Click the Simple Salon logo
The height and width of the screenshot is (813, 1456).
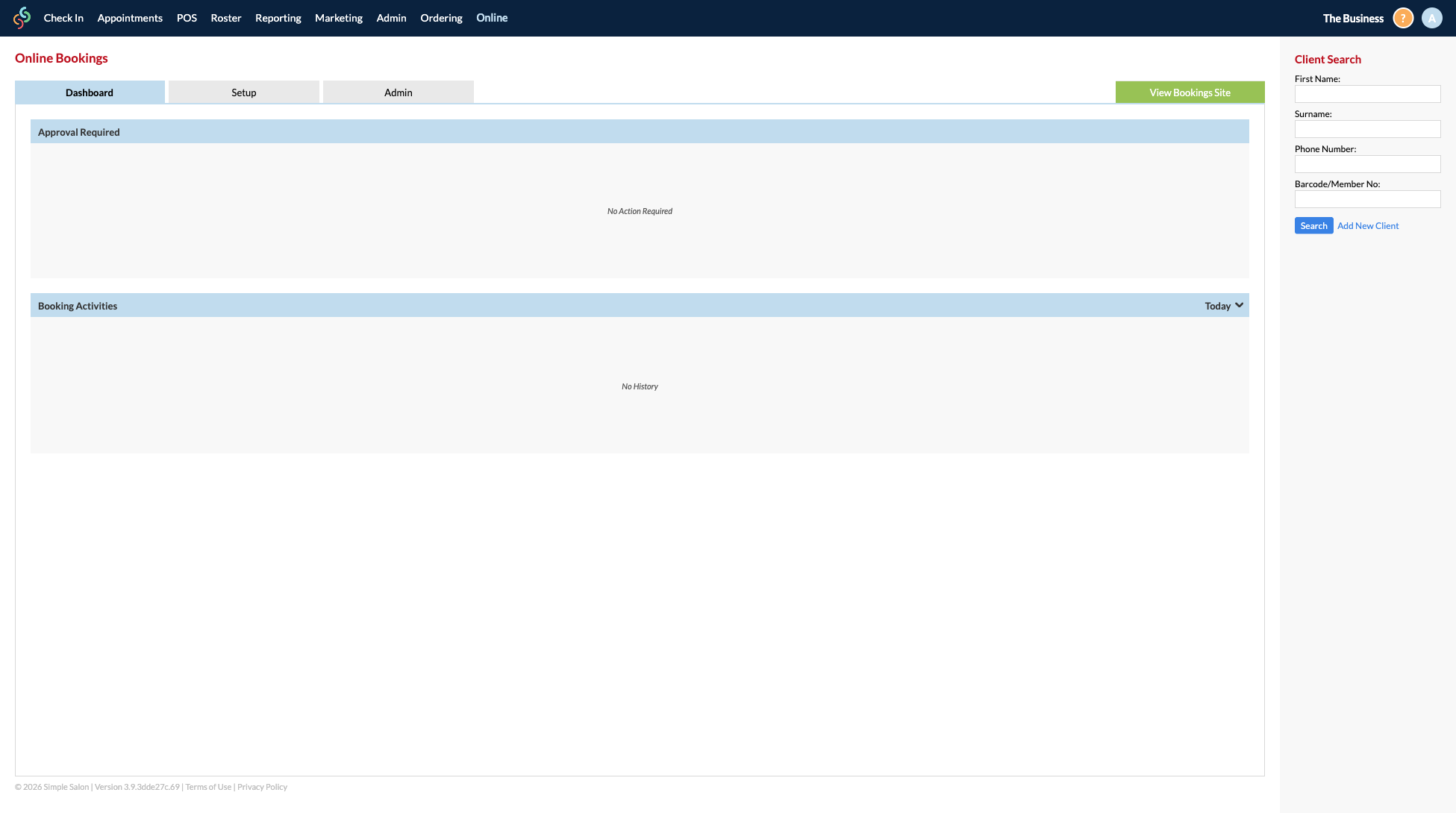(x=22, y=17)
